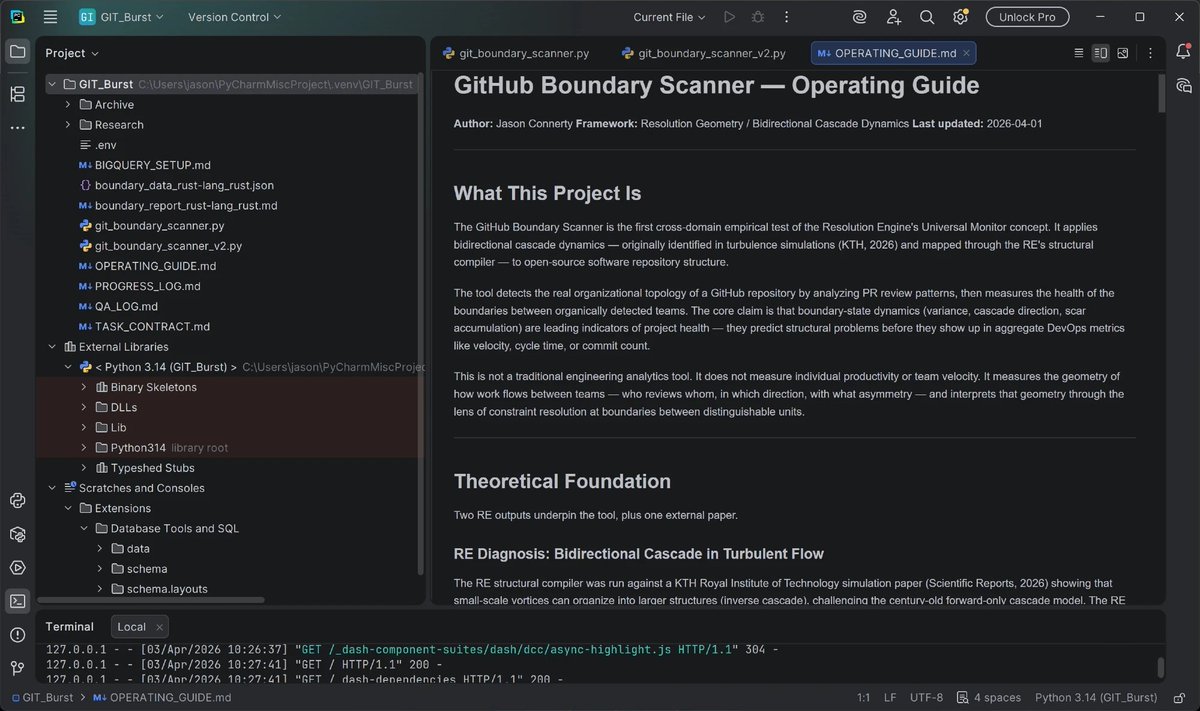The image size is (1200, 711).
Task: Open Python 3.14 (GIT_Burst) interpreter selector
Action: pos(1096,697)
